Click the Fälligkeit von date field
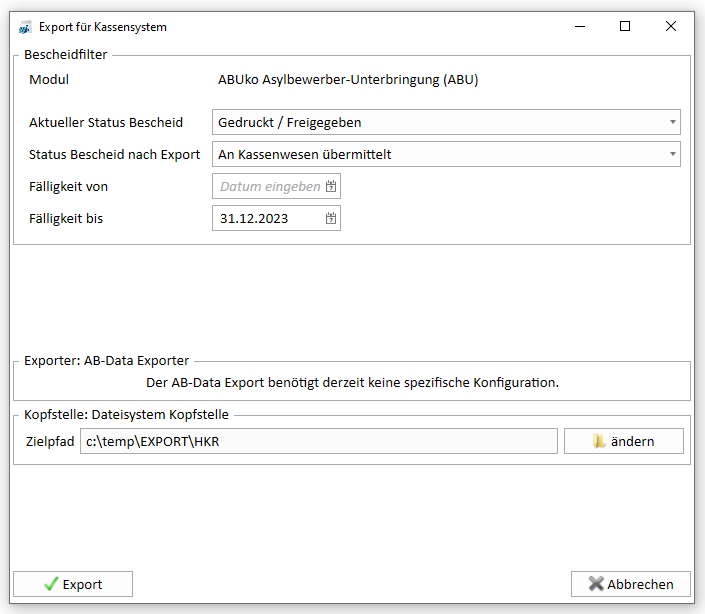705x614 pixels. (277, 186)
